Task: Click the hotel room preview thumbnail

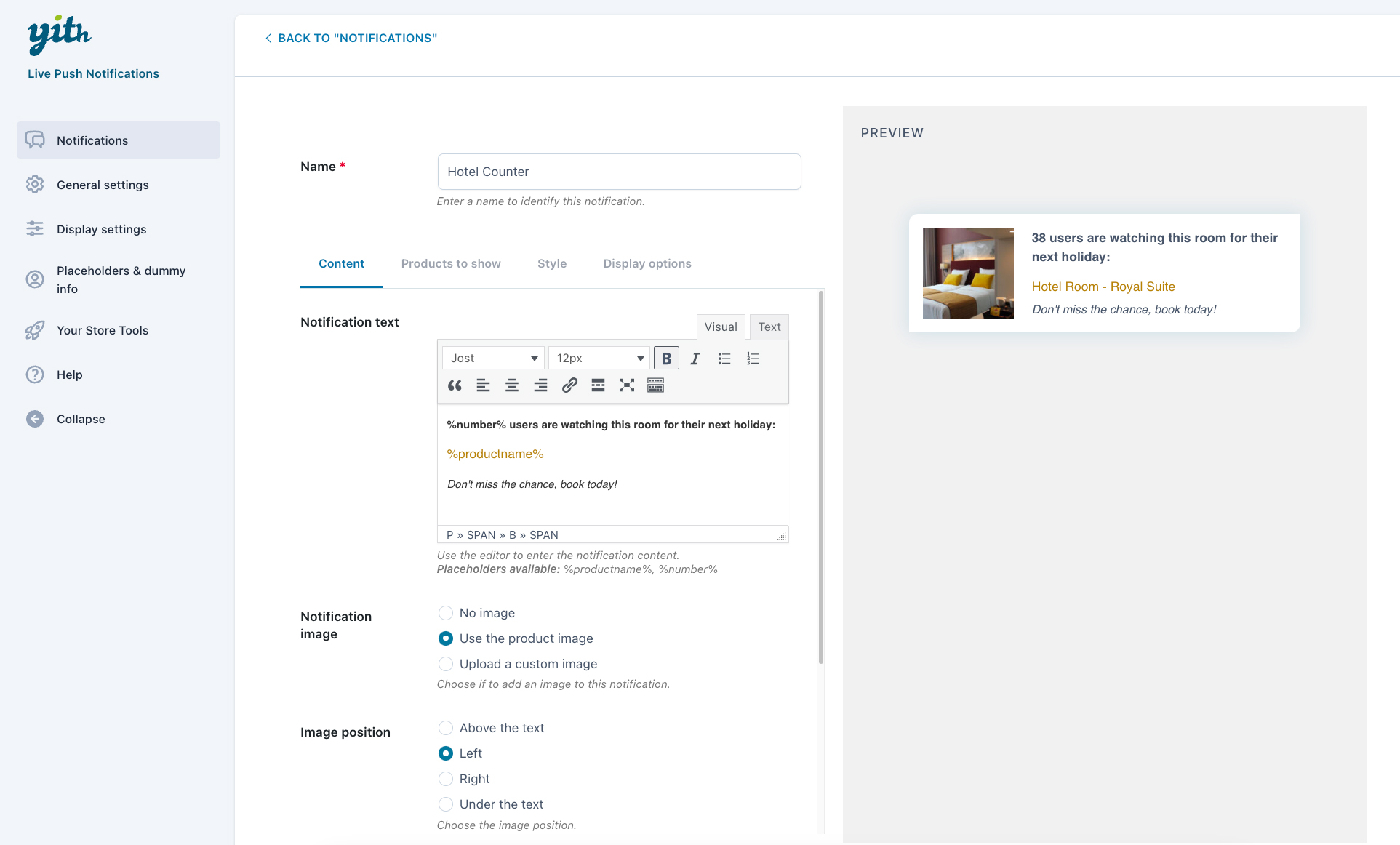Action: click(x=968, y=273)
